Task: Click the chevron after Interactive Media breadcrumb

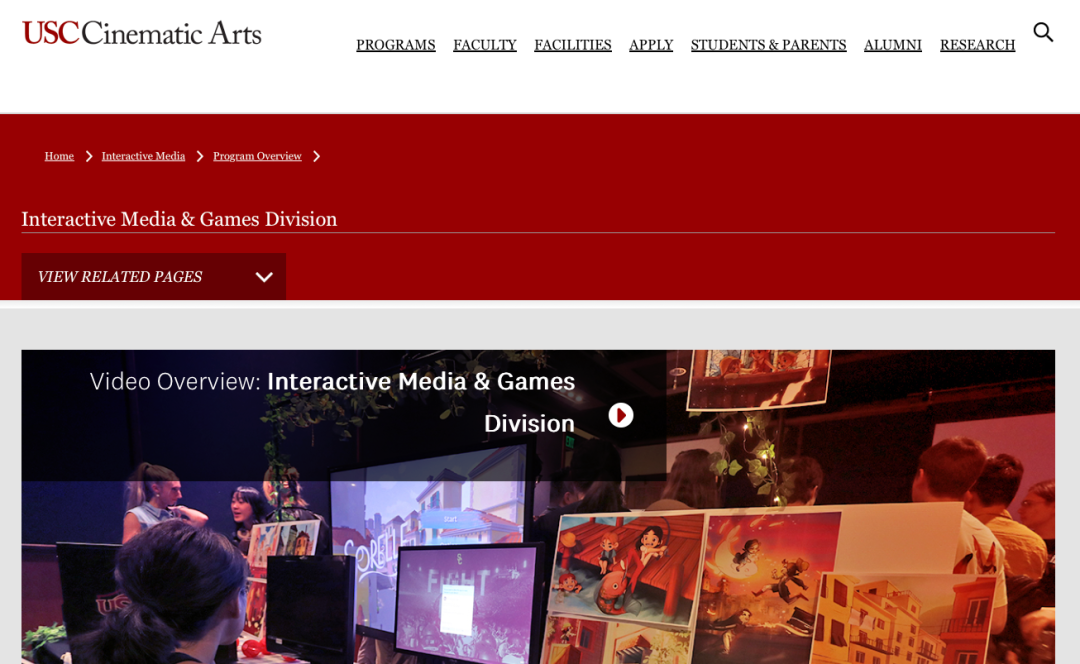Action: coord(200,156)
